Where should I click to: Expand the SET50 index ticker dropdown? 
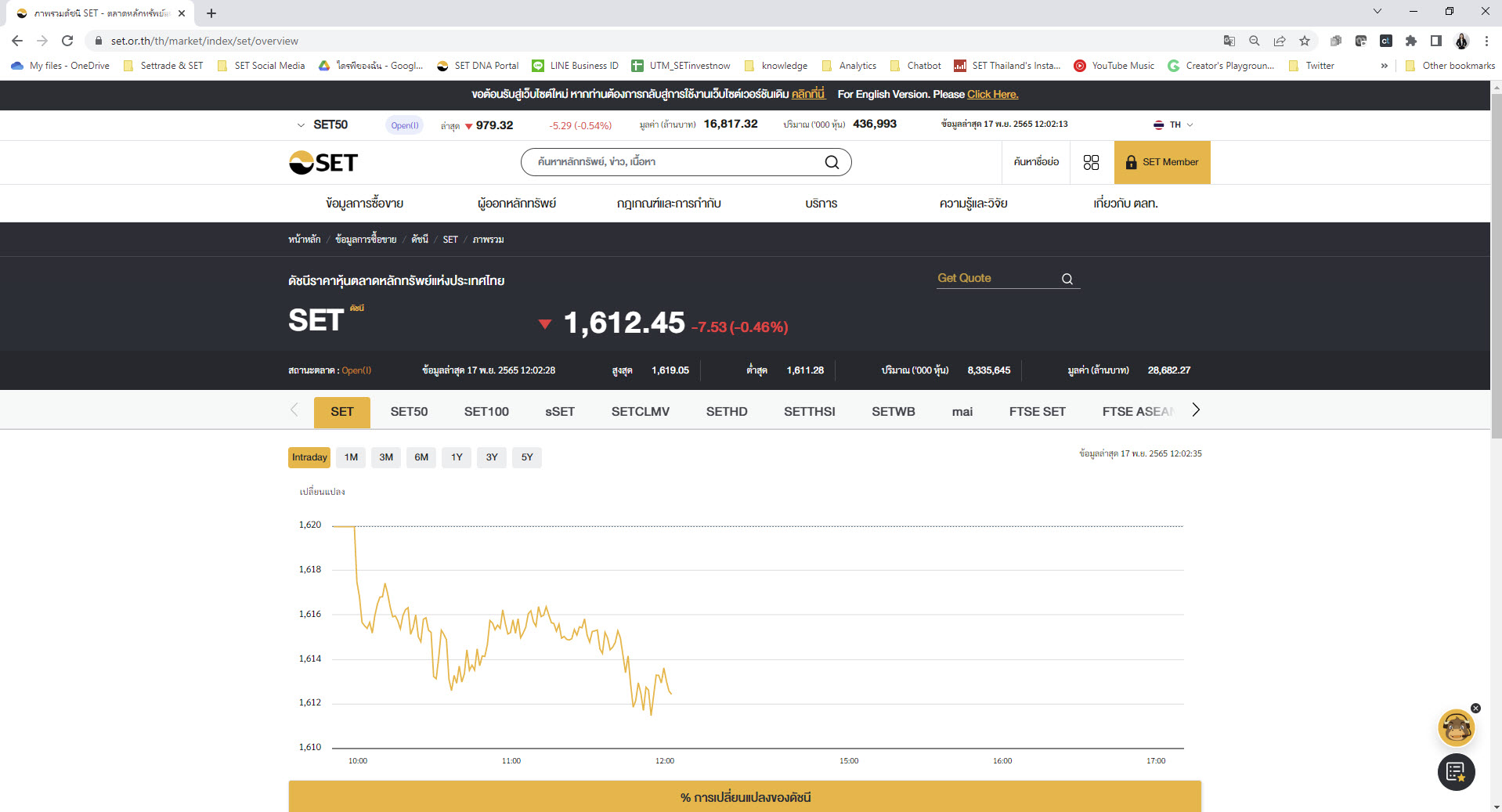point(301,125)
